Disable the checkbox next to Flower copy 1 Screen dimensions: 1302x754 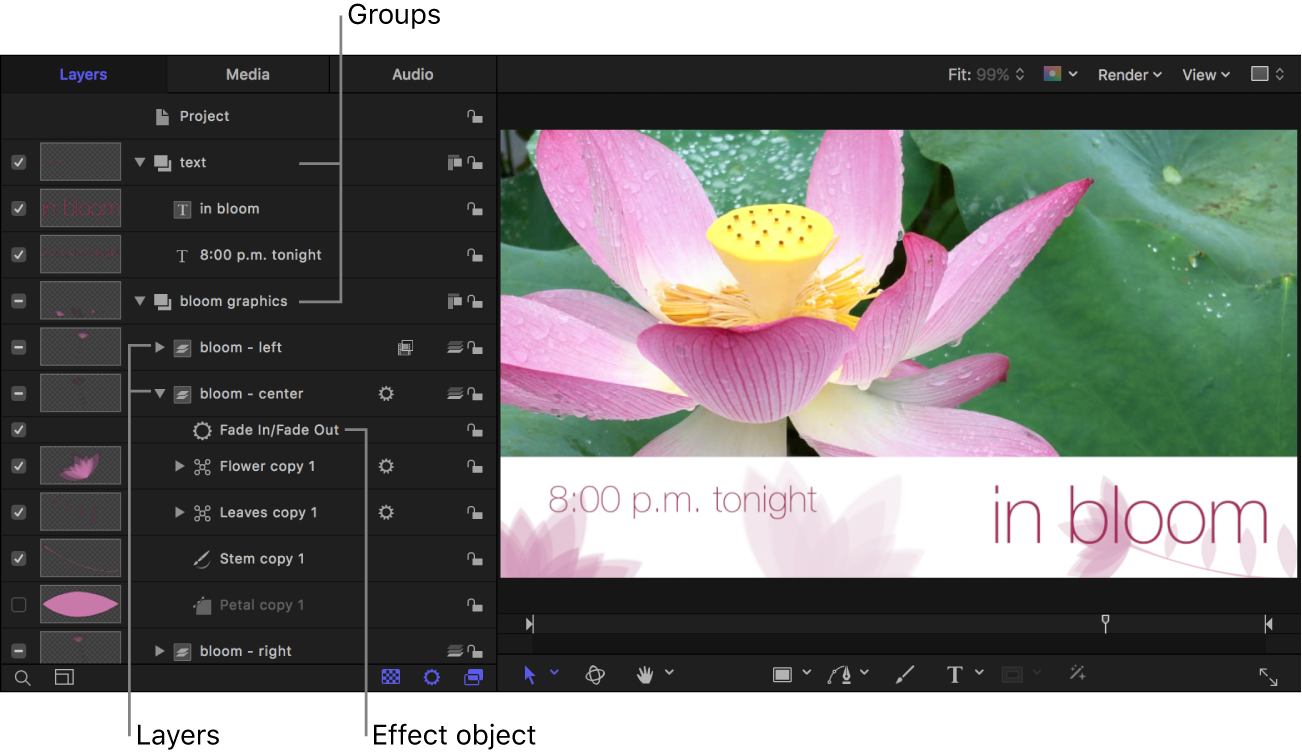point(18,465)
